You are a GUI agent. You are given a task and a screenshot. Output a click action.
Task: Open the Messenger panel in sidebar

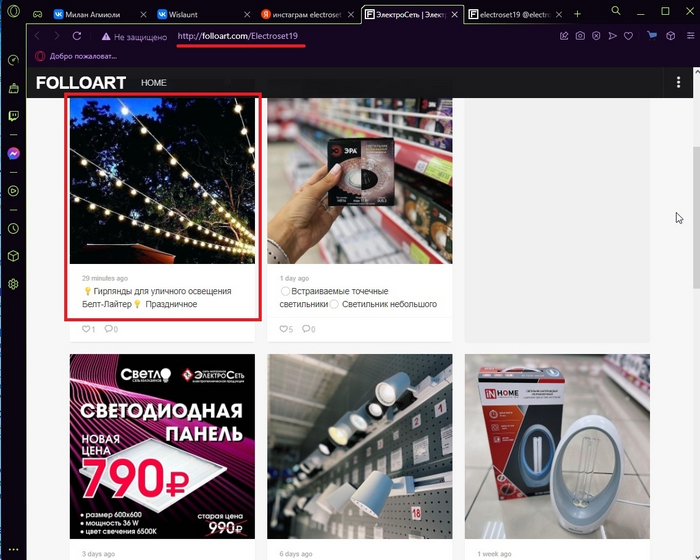[x=13, y=154]
